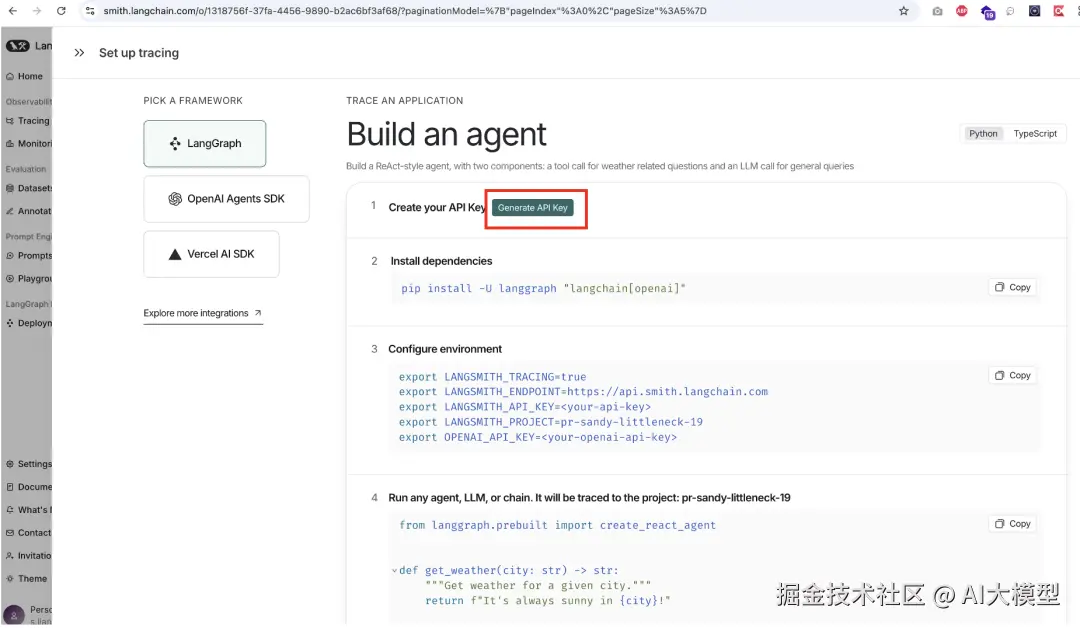
Task: Click the user avatar at sidebar bottom
Action: click(x=13, y=614)
